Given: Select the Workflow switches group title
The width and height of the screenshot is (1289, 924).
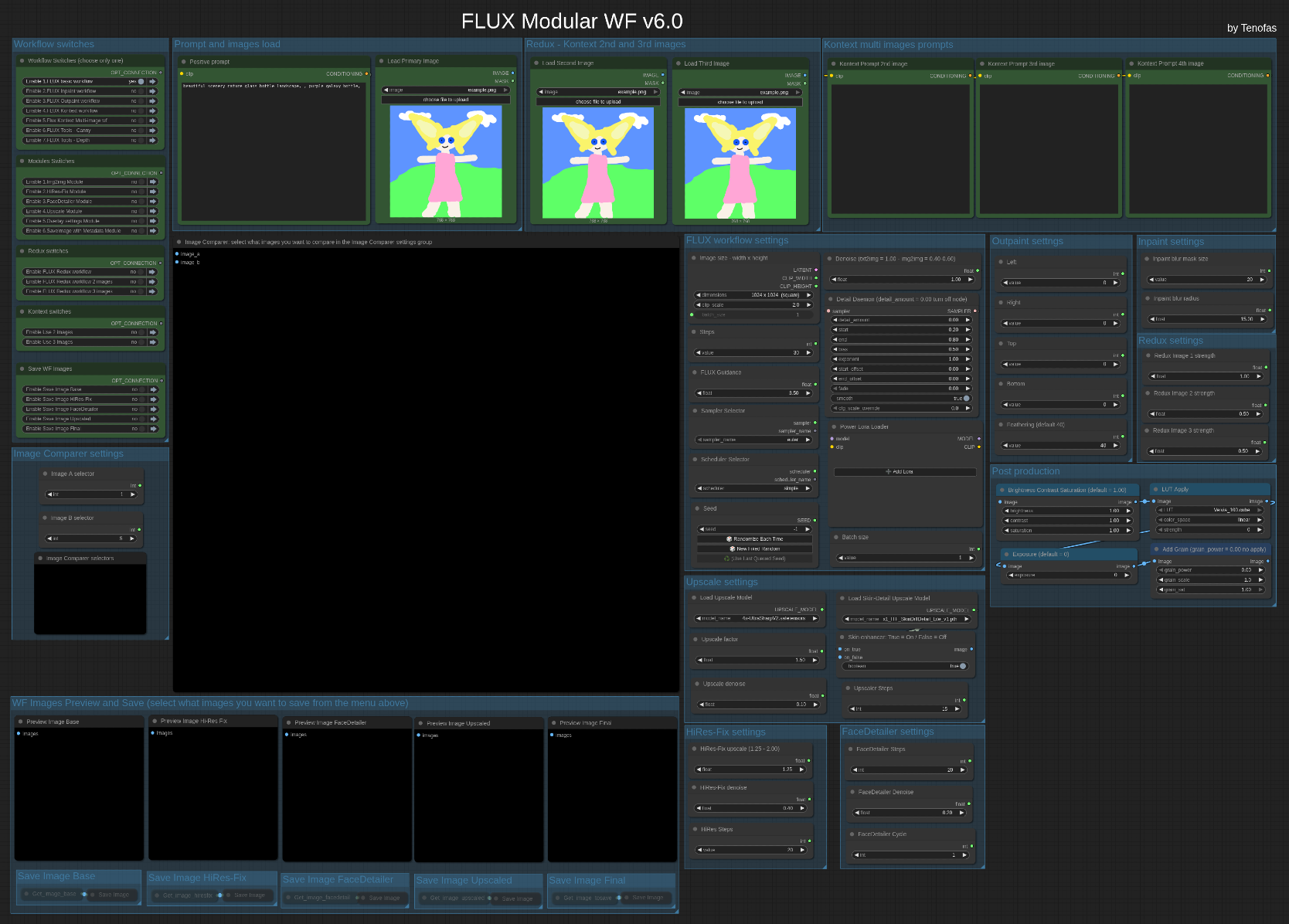Looking at the screenshot, I should click(x=54, y=44).
